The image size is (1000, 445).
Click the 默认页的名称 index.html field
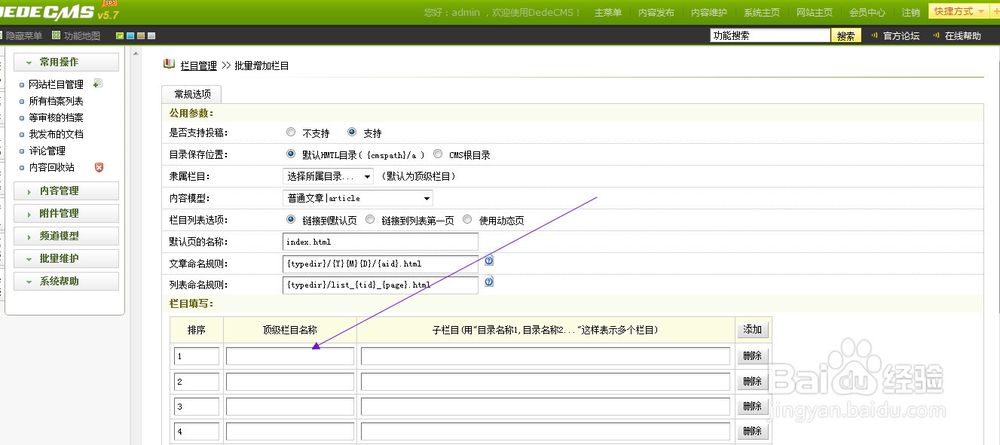[380, 242]
